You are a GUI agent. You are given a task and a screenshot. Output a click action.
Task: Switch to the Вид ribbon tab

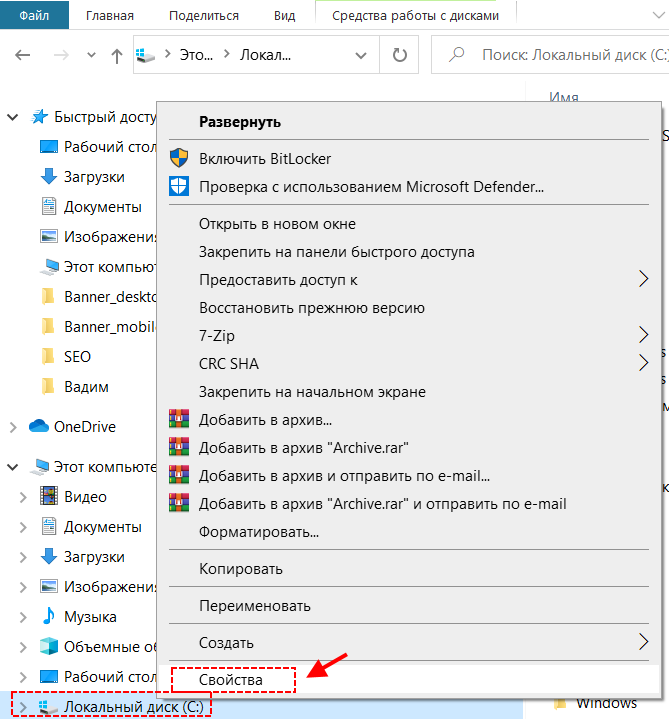pos(284,16)
